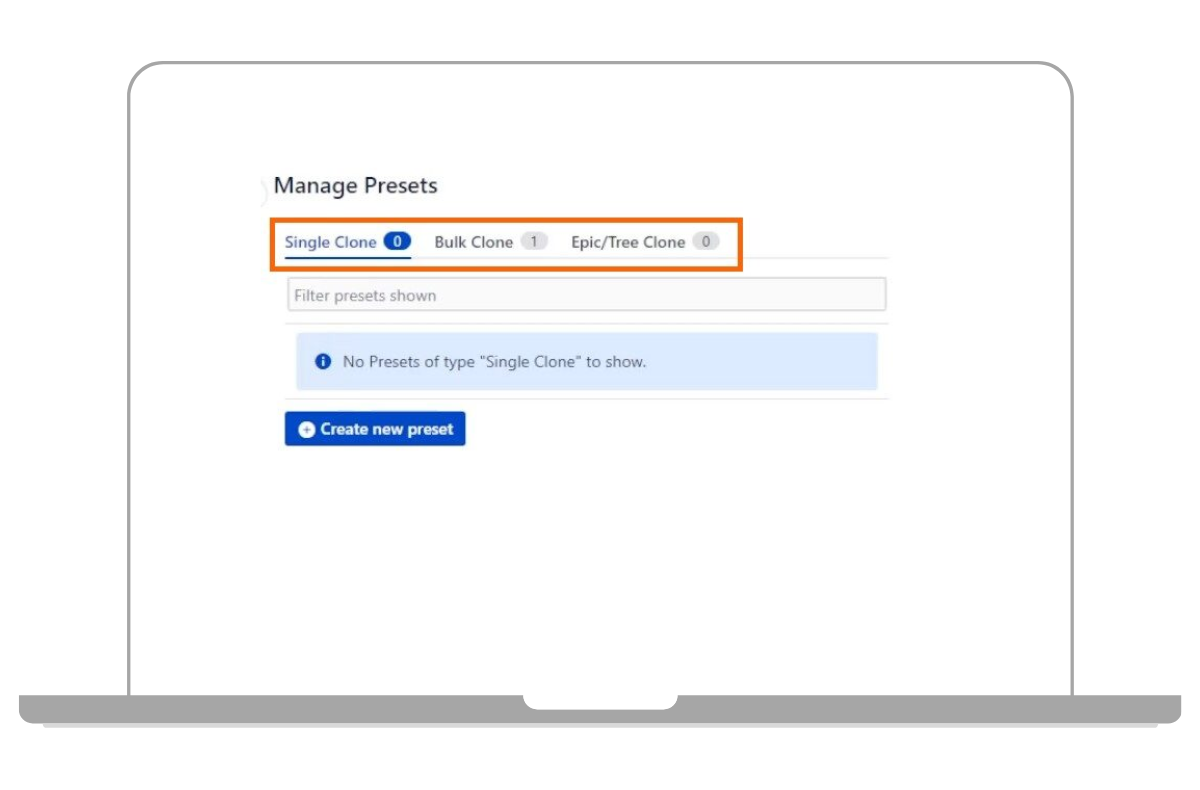This screenshot has width=1200, height=790.
Task: Switch to the Single Clone tab
Action: pos(330,242)
